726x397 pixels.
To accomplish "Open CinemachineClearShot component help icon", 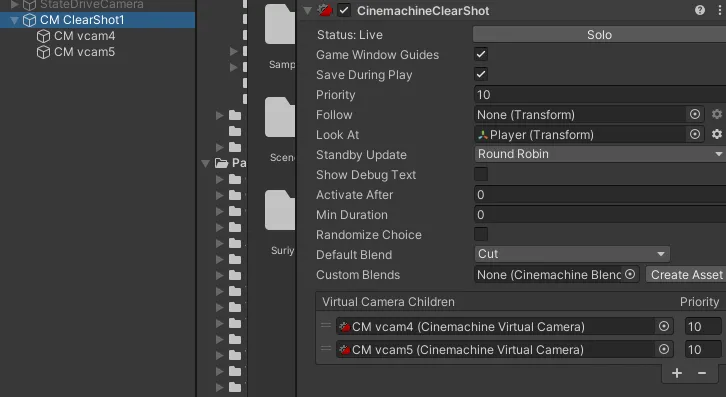I will 700,10.
